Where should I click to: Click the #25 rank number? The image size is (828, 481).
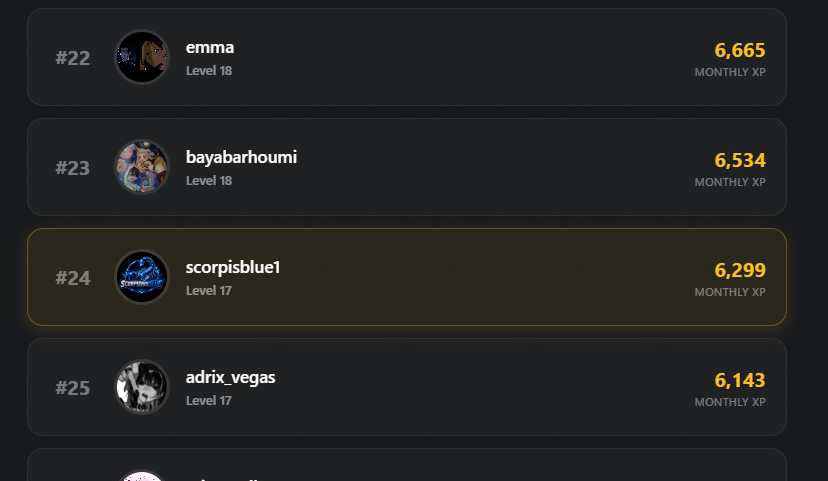pyautogui.click(x=72, y=388)
